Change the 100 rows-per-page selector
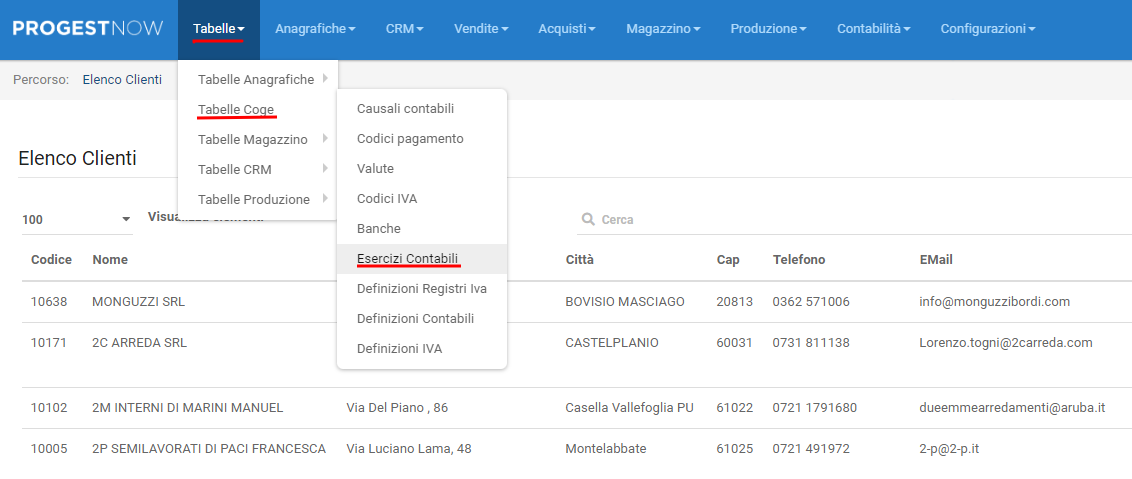1132x479 pixels. click(x=76, y=219)
